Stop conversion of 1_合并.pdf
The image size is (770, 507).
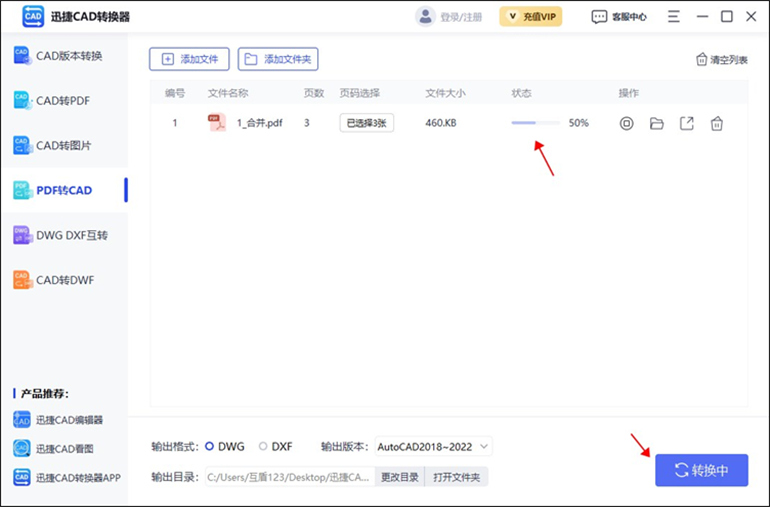pos(626,123)
